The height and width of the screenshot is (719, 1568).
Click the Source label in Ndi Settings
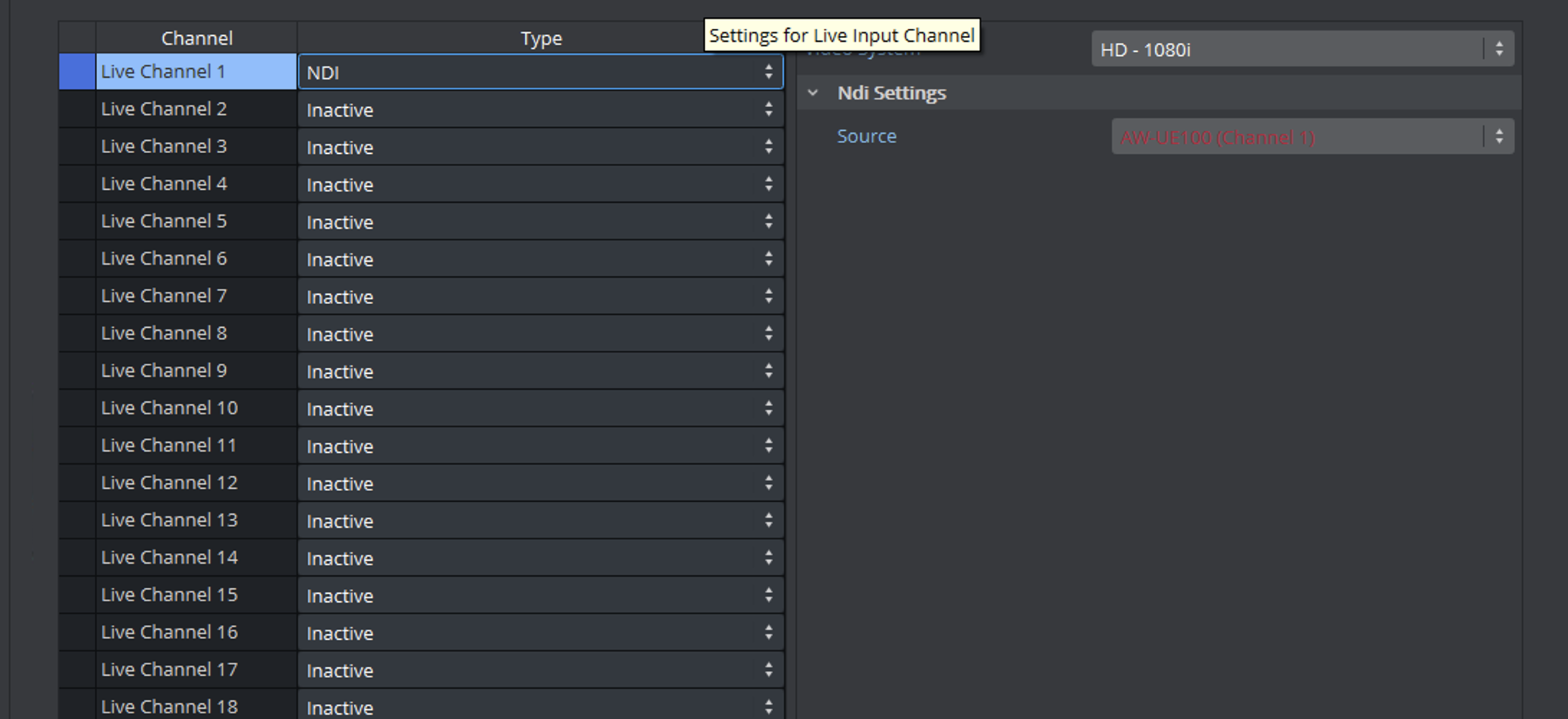click(867, 137)
